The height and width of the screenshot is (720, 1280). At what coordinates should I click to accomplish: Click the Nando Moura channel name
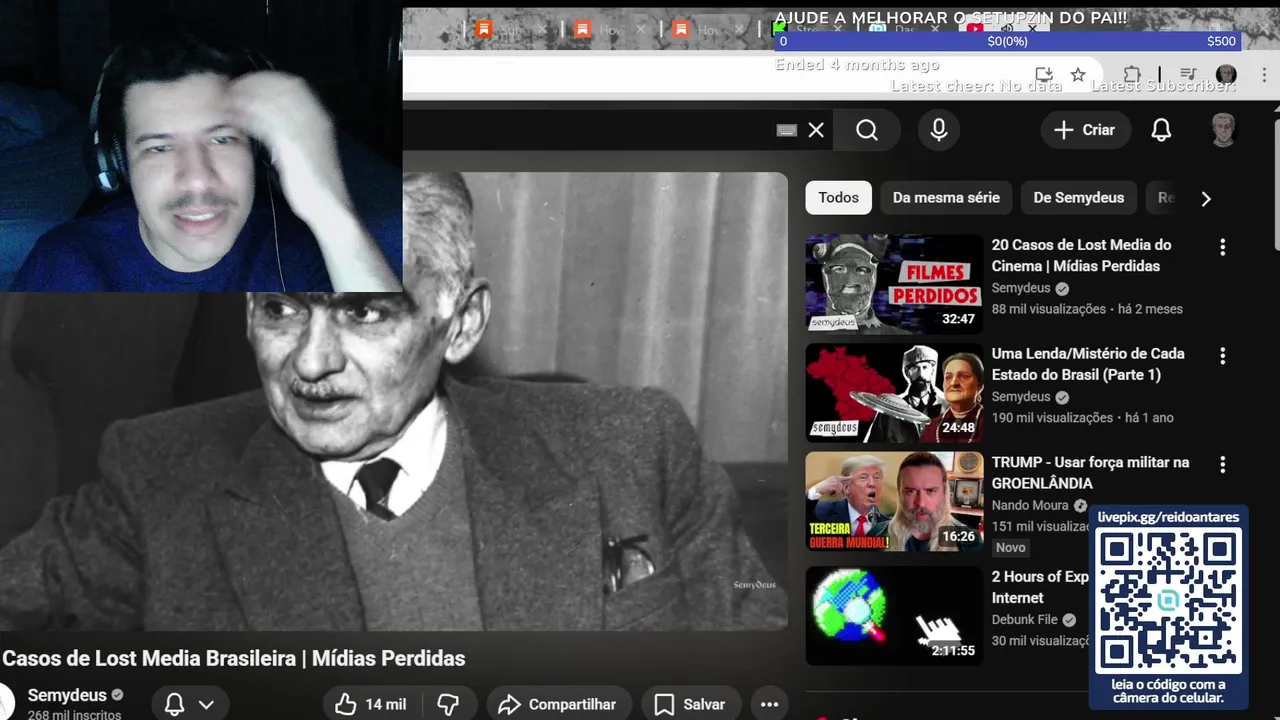pyautogui.click(x=1030, y=506)
